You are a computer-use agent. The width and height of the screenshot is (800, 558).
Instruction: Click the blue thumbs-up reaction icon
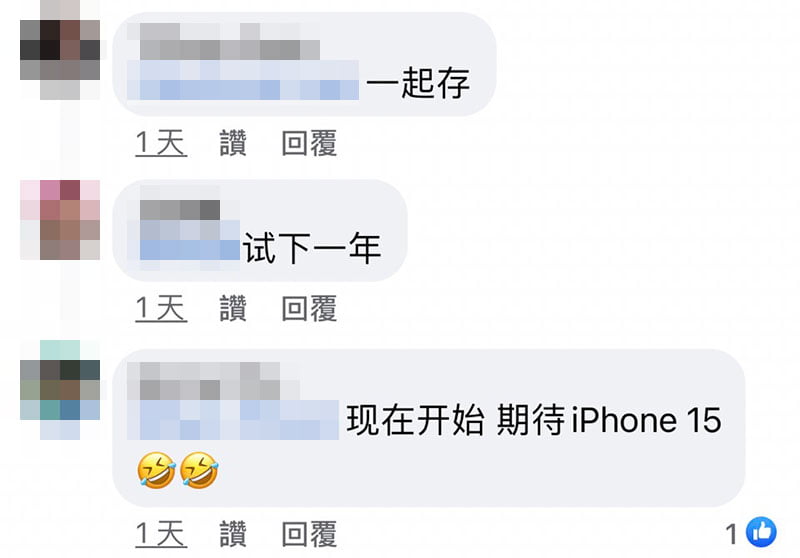coord(761,531)
